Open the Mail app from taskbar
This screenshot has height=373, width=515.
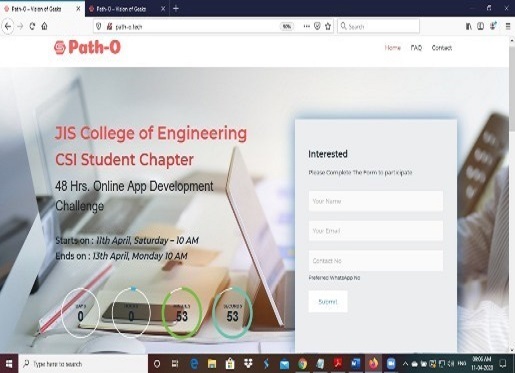tap(284, 364)
